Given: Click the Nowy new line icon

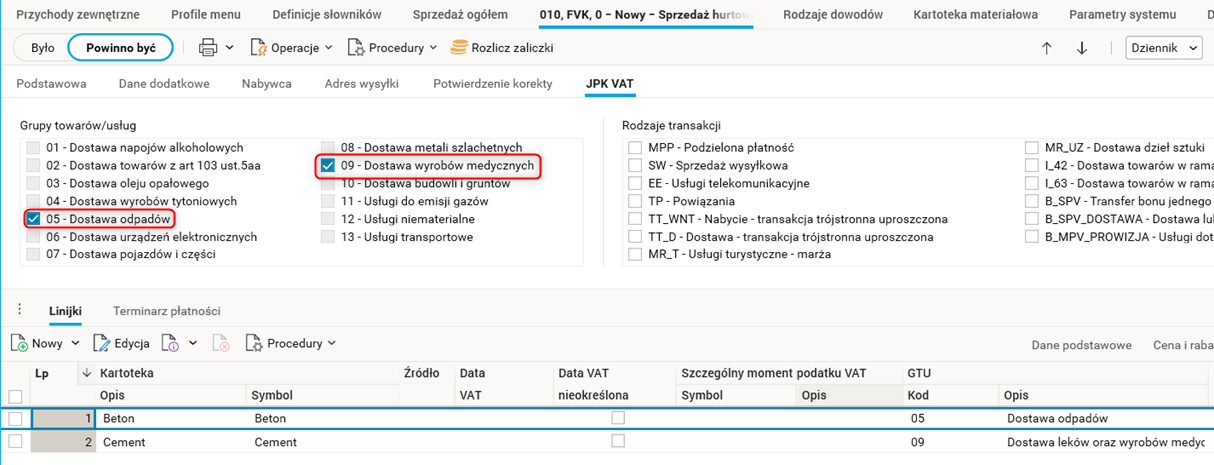Looking at the screenshot, I should tap(20, 343).
